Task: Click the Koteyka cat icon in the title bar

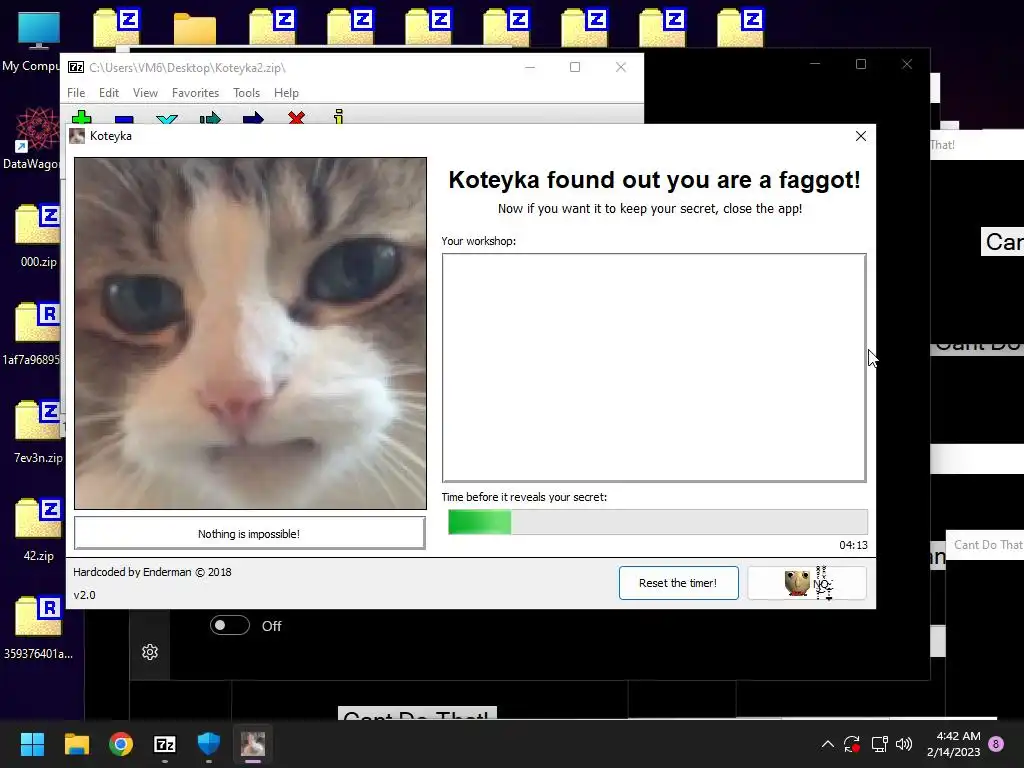Action: [x=77, y=136]
